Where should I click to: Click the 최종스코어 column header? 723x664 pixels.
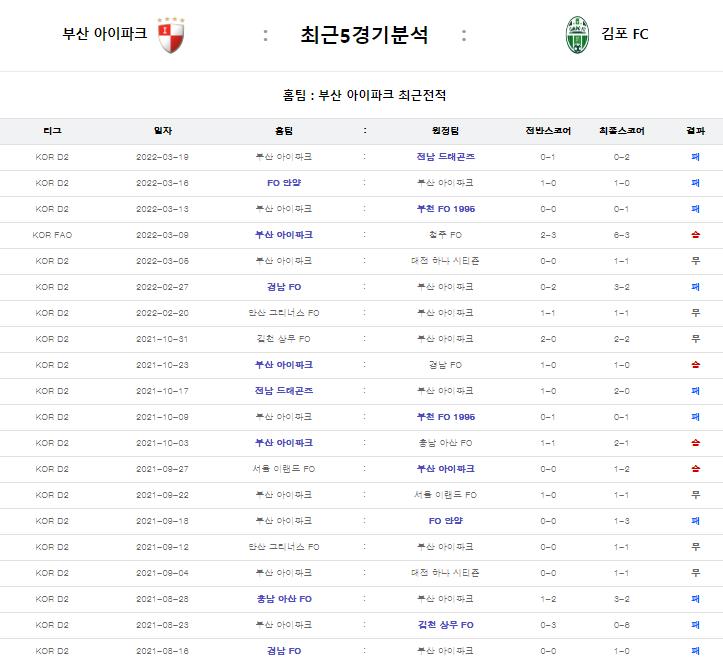(622, 131)
